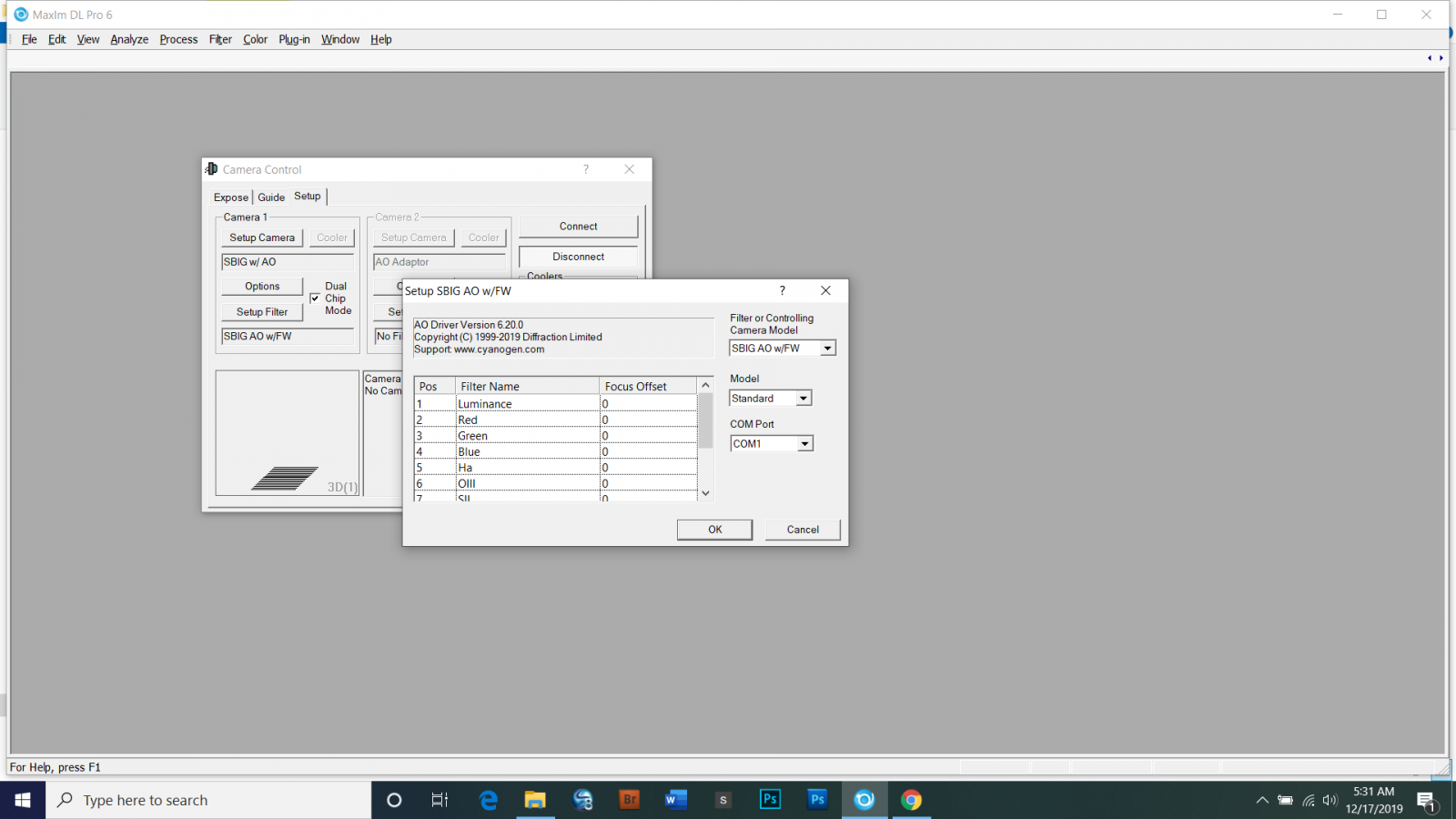Open Cortana from the taskbar
The image size is (1456, 819).
tap(394, 800)
